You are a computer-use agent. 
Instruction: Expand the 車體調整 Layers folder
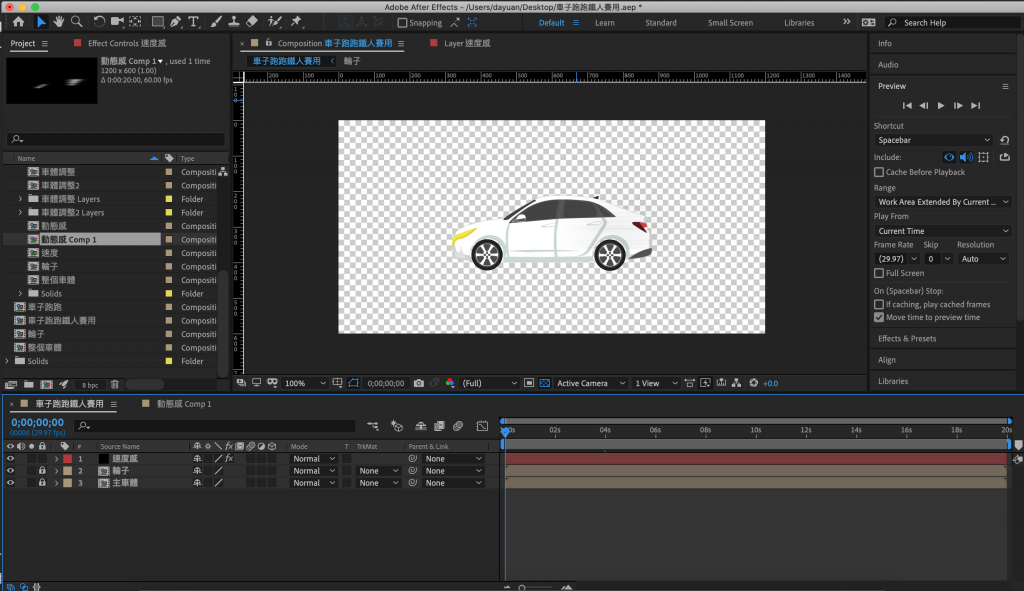20,199
